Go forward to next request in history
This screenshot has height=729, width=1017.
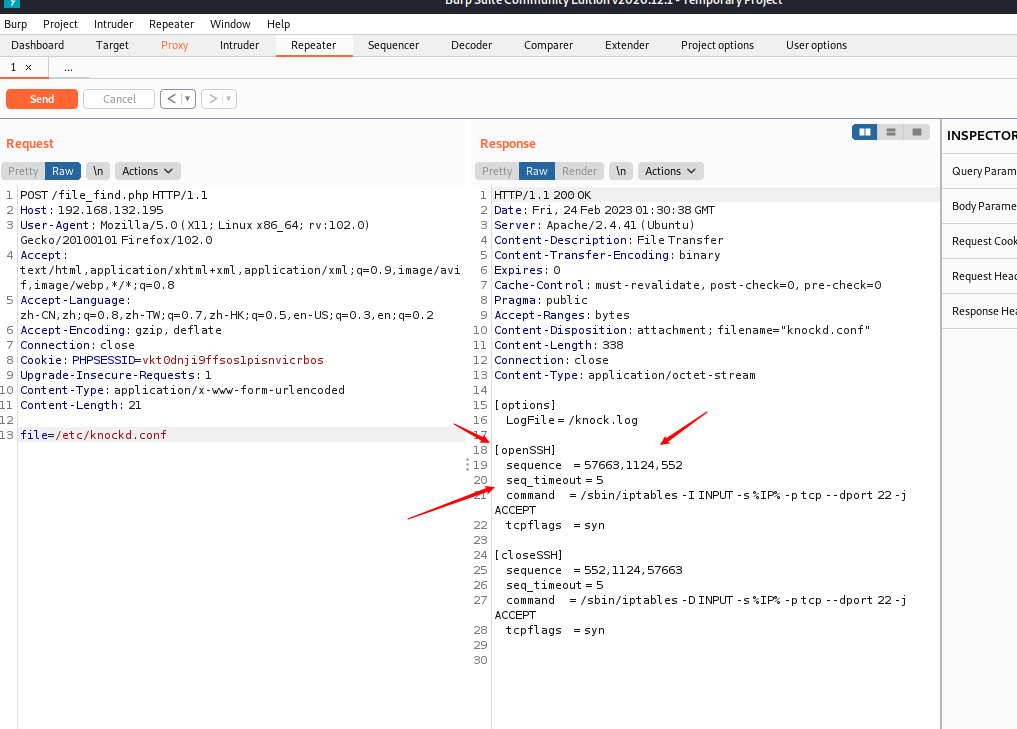[212, 99]
